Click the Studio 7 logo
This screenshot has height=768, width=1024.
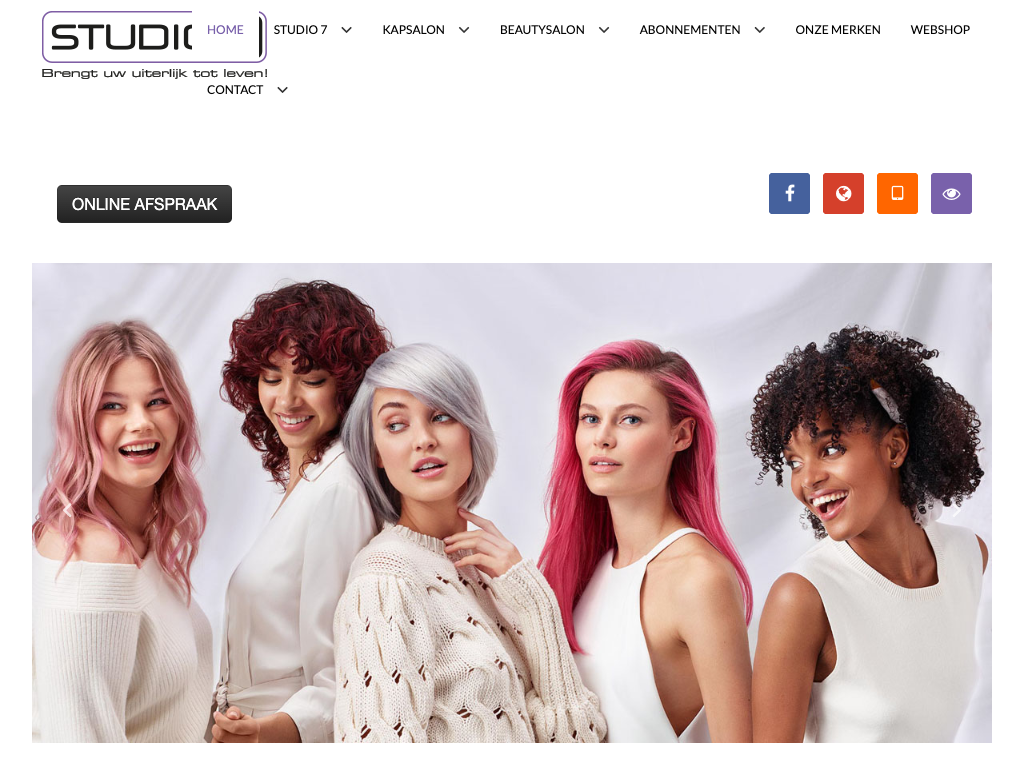(x=154, y=45)
